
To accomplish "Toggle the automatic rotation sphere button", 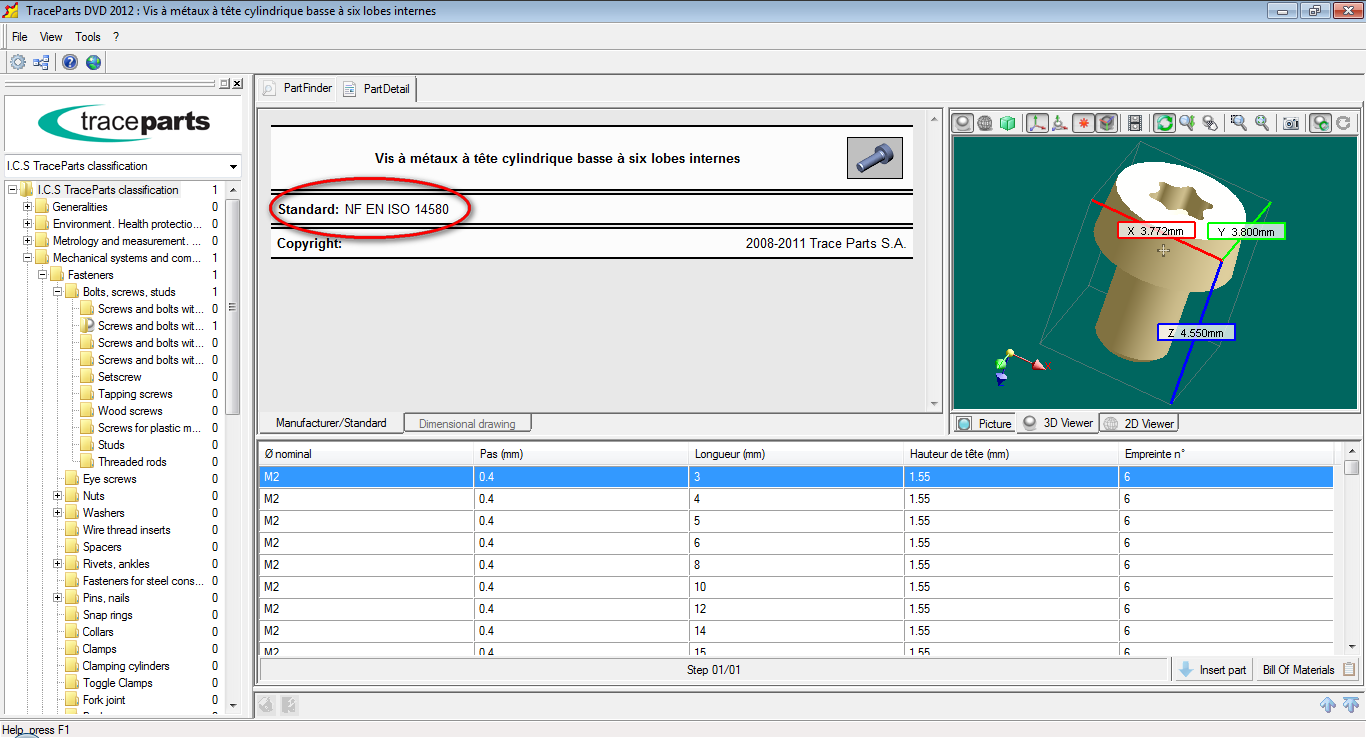I will [1320, 123].
